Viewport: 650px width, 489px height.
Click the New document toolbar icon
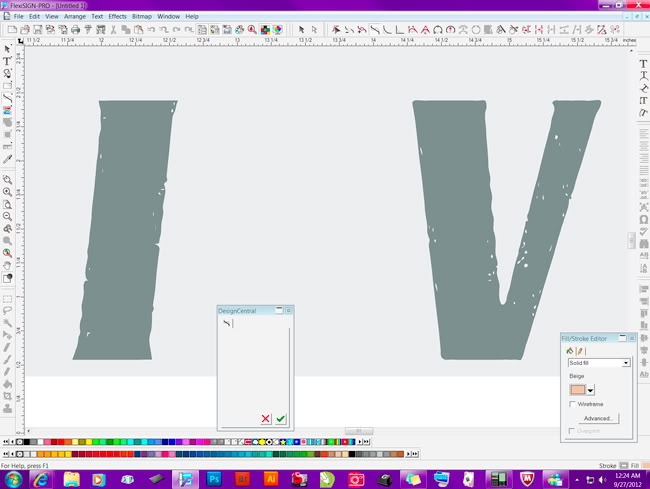(12, 29)
